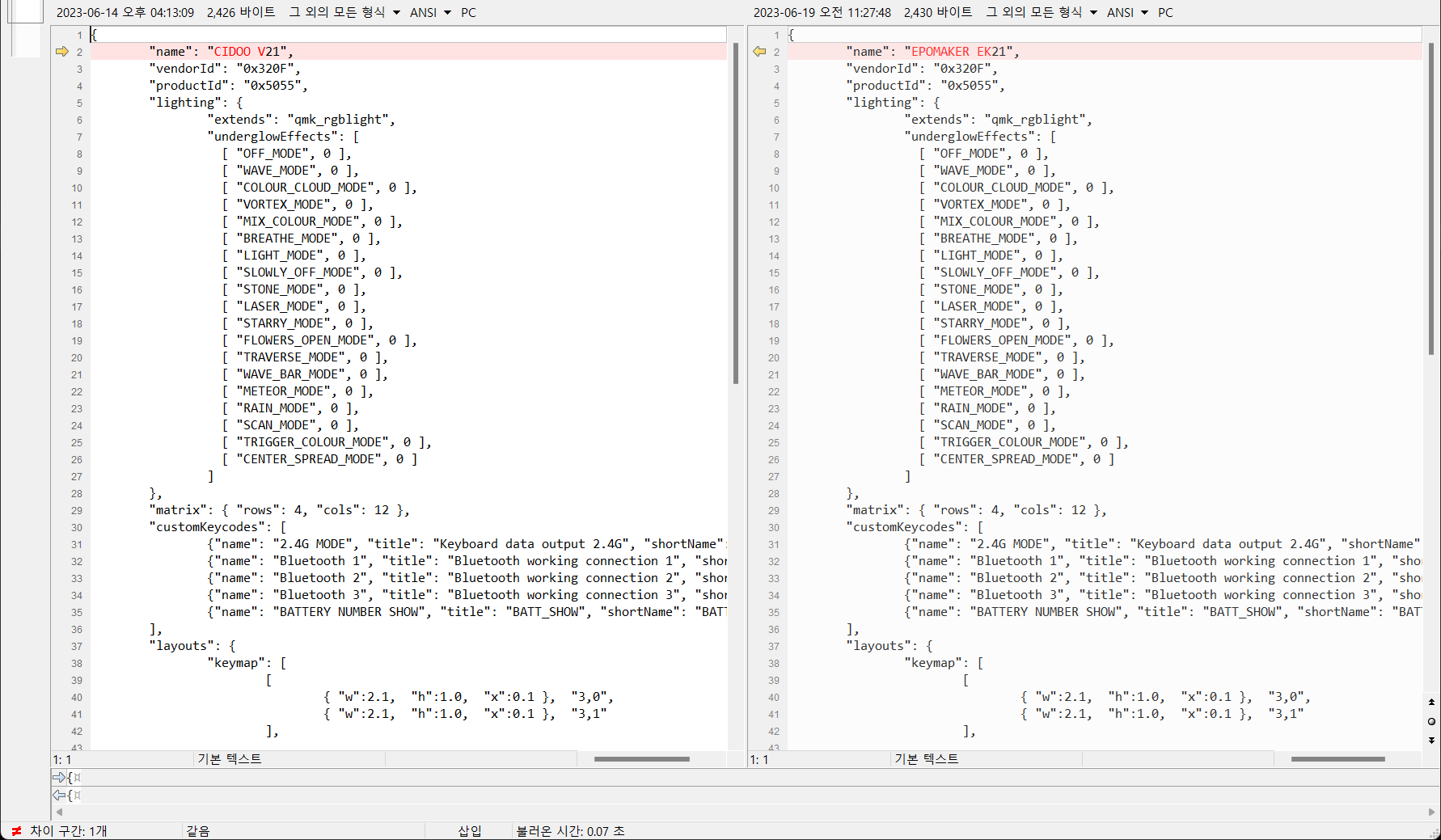Click the left-pointing arrow in bottom detail row
Screen dimensions: 1441x840
click(59, 796)
